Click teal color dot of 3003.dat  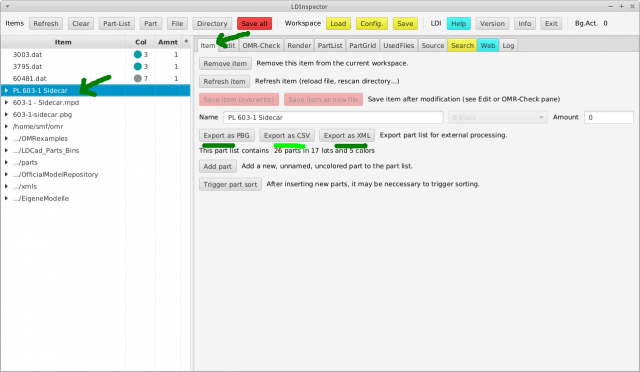[138, 54]
